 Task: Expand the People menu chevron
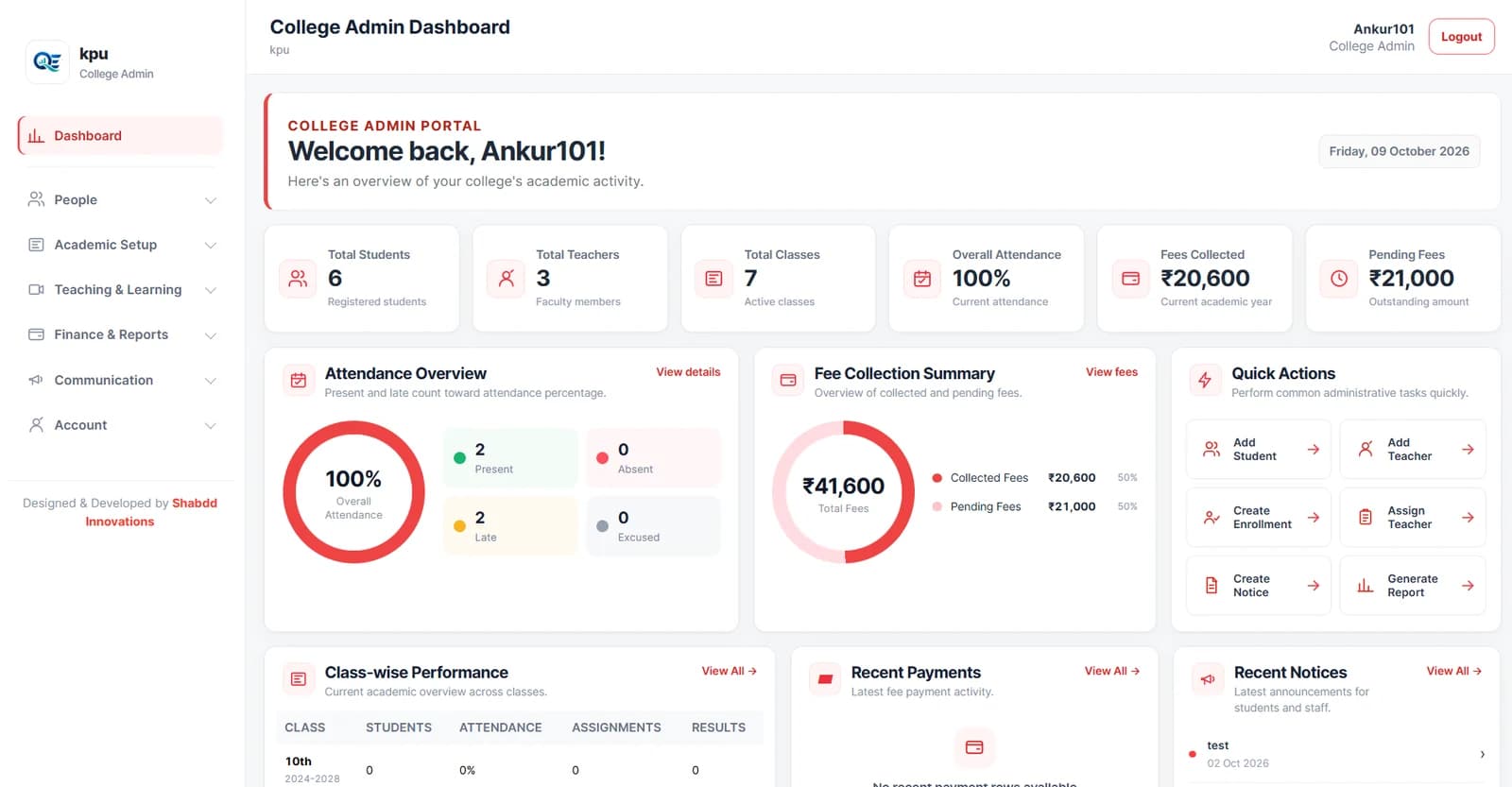tap(211, 200)
